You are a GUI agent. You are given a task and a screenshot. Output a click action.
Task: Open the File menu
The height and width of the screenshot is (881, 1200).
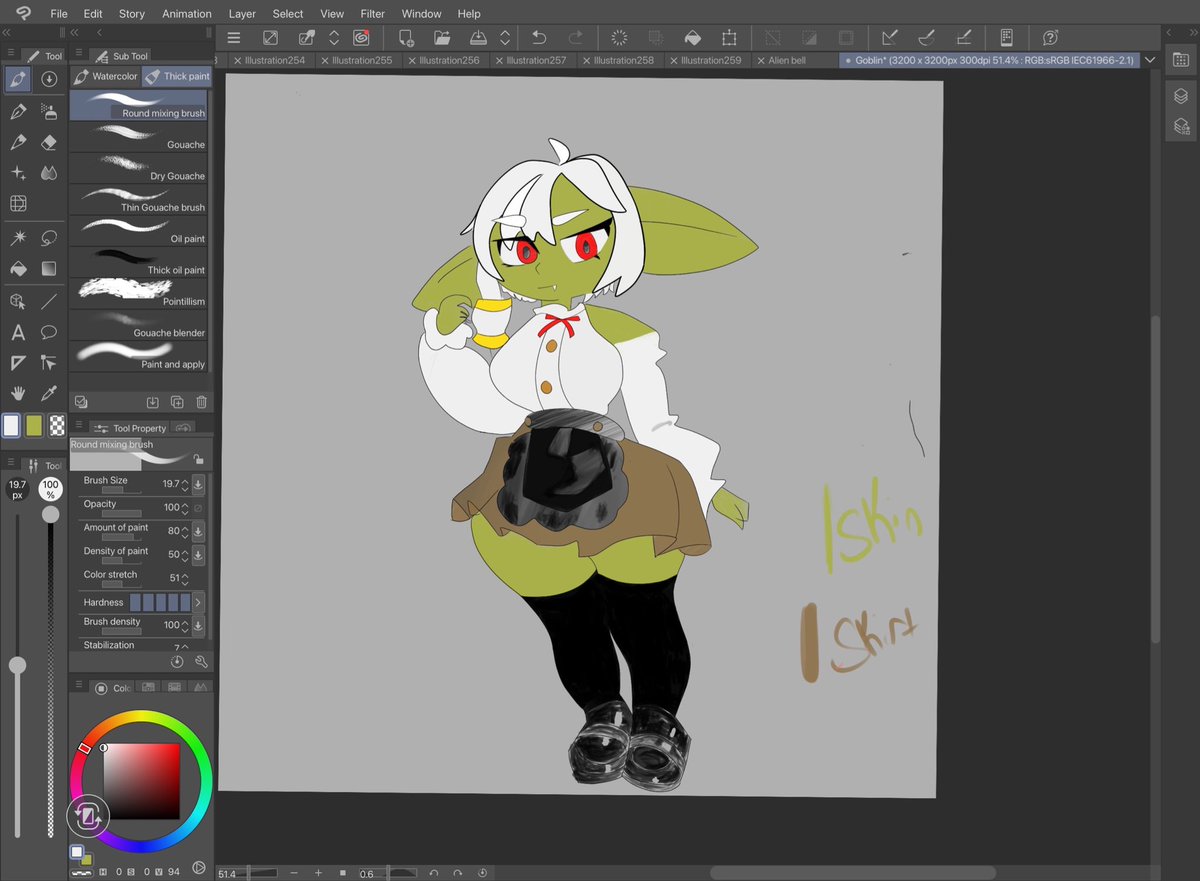(59, 14)
